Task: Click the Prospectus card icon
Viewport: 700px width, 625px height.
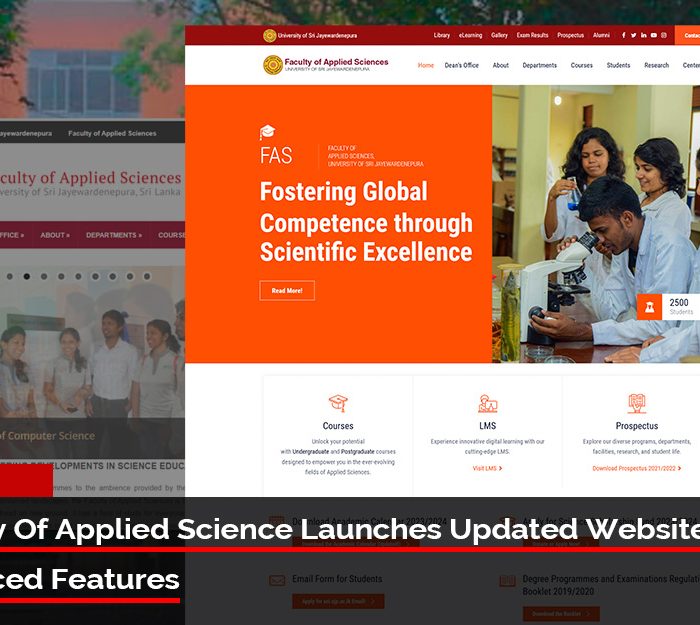Action: tap(637, 404)
